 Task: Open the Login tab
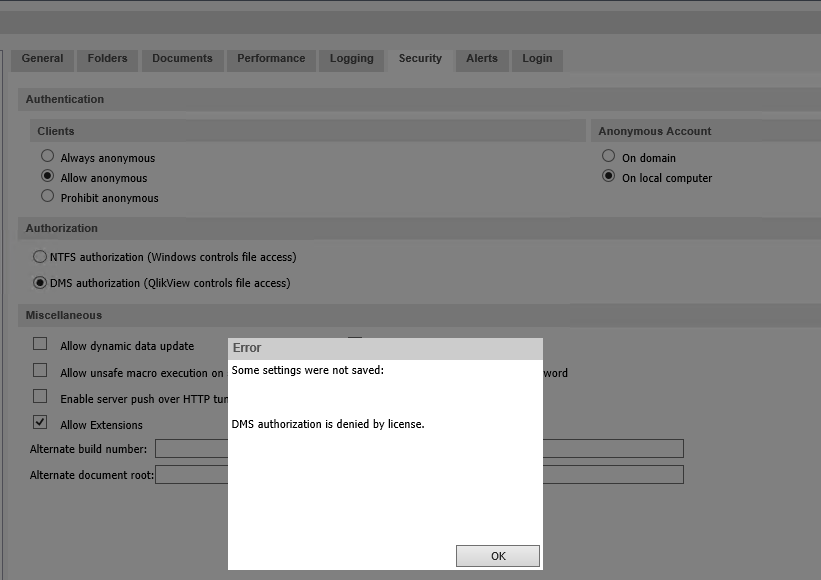537,59
